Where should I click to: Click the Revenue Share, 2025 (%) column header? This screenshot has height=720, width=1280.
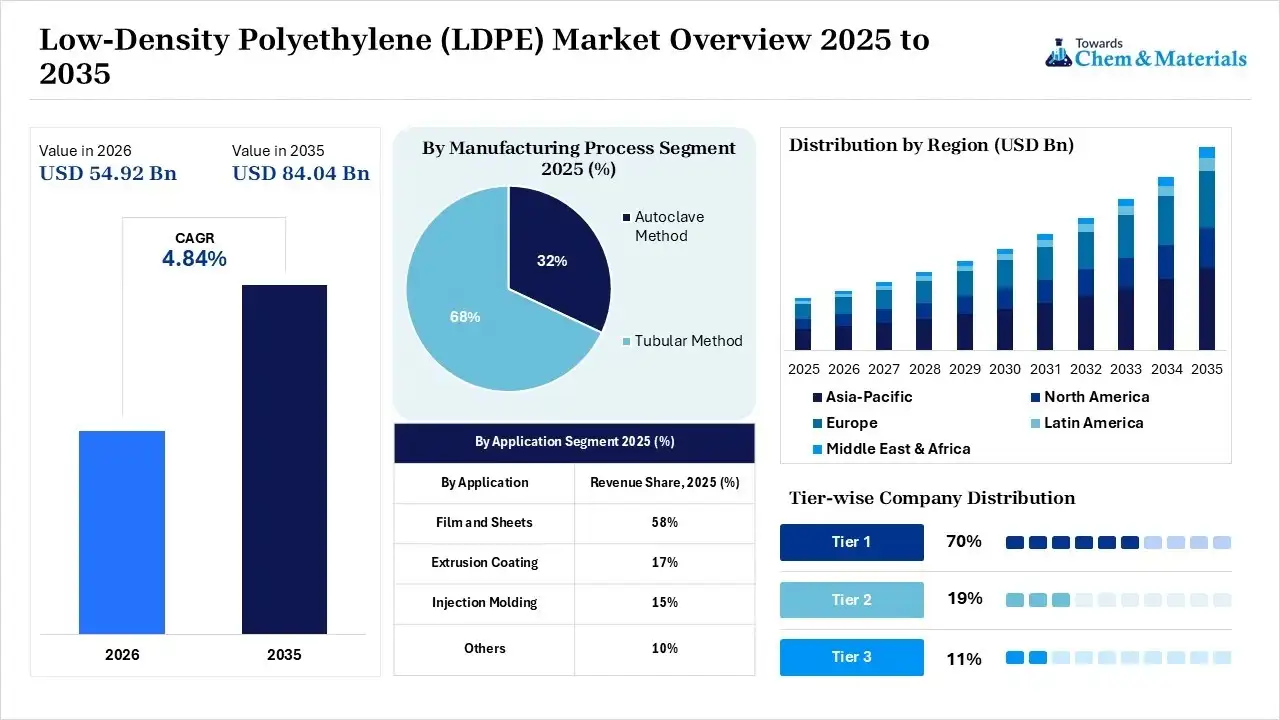point(665,483)
